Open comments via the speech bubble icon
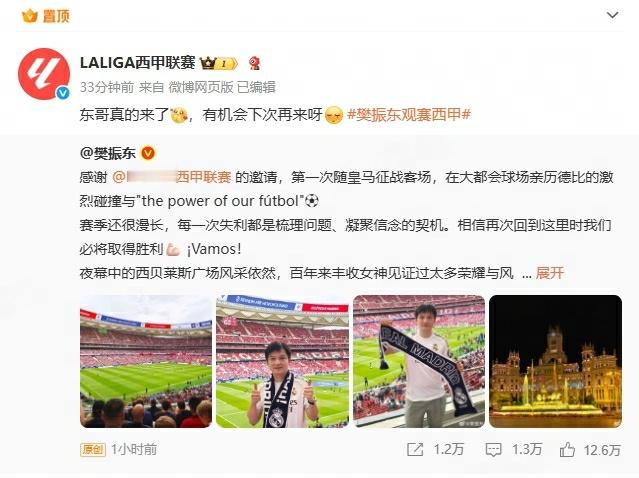This screenshot has height=478, width=639. point(493,450)
